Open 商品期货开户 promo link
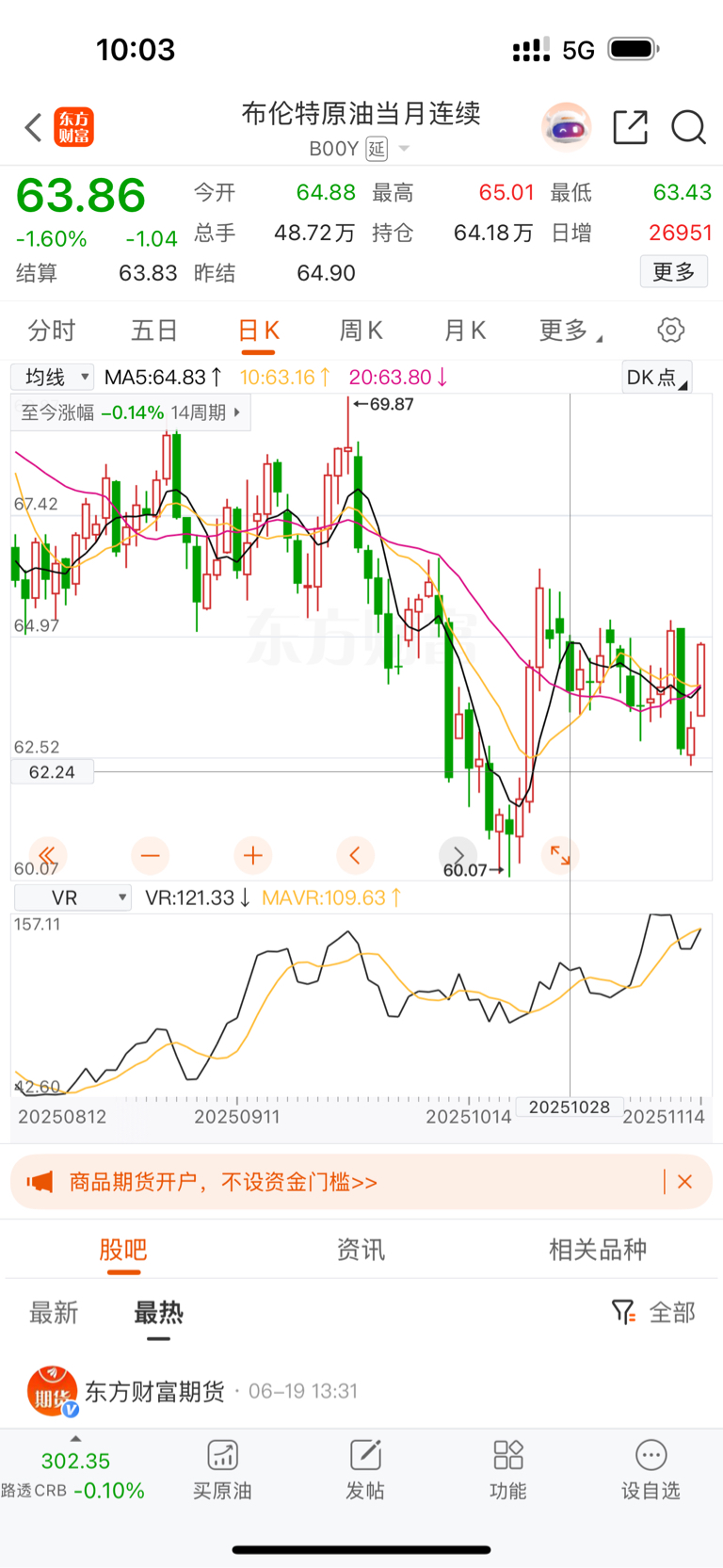The image size is (723, 1568). pyautogui.click(x=223, y=1182)
